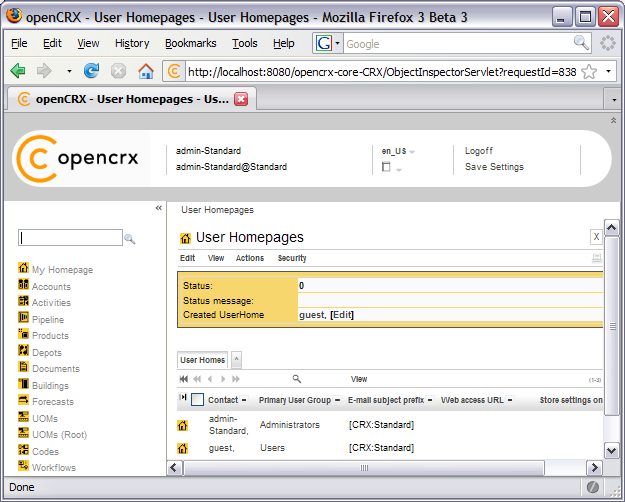Viewport: 625px width, 502px height.
Task: Open the tab list dropdown arrow
Action: pos(614,100)
